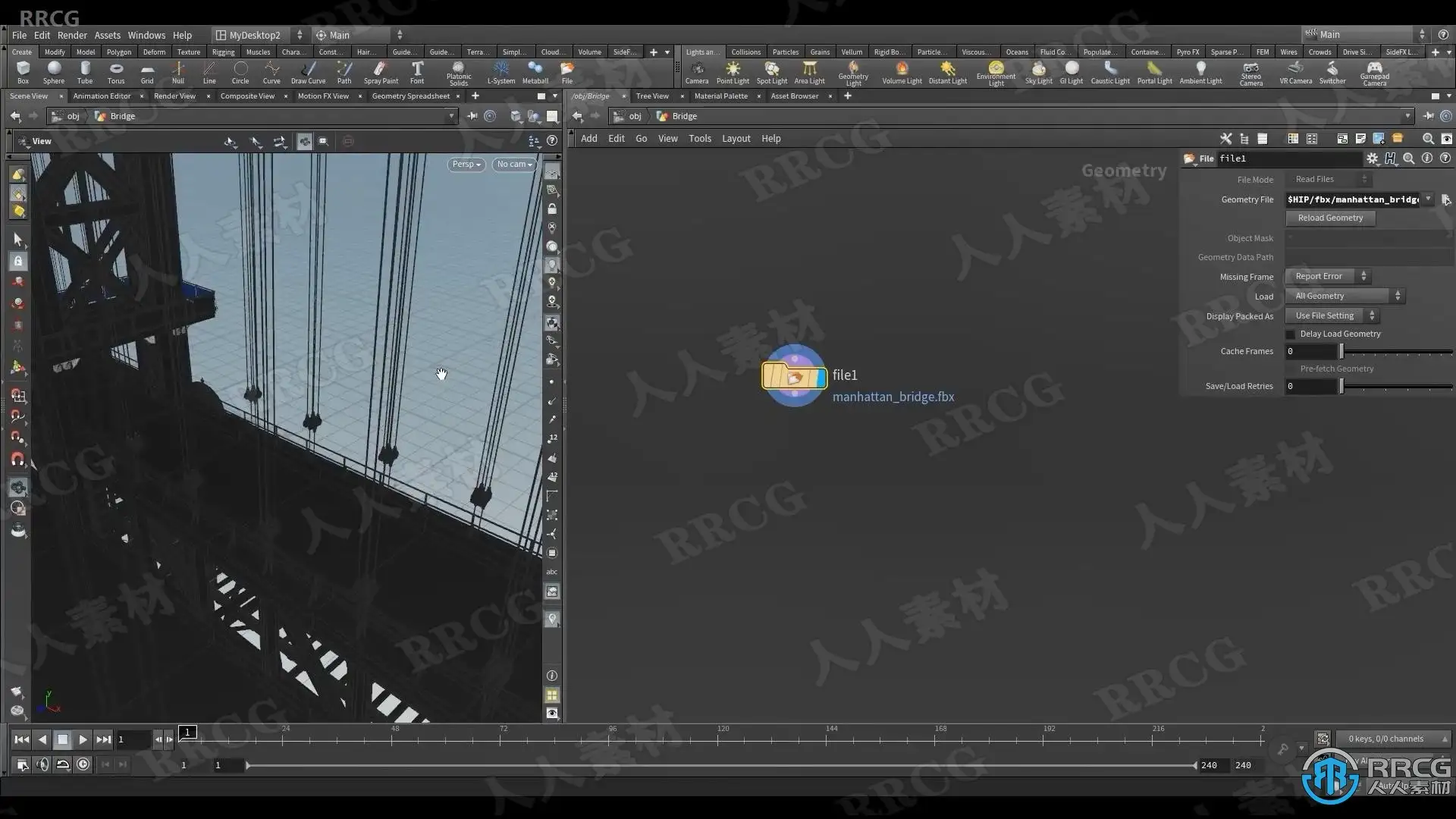Enable Delay Load Geometry checkbox
The width and height of the screenshot is (1456, 819).
pyautogui.click(x=1291, y=334)
